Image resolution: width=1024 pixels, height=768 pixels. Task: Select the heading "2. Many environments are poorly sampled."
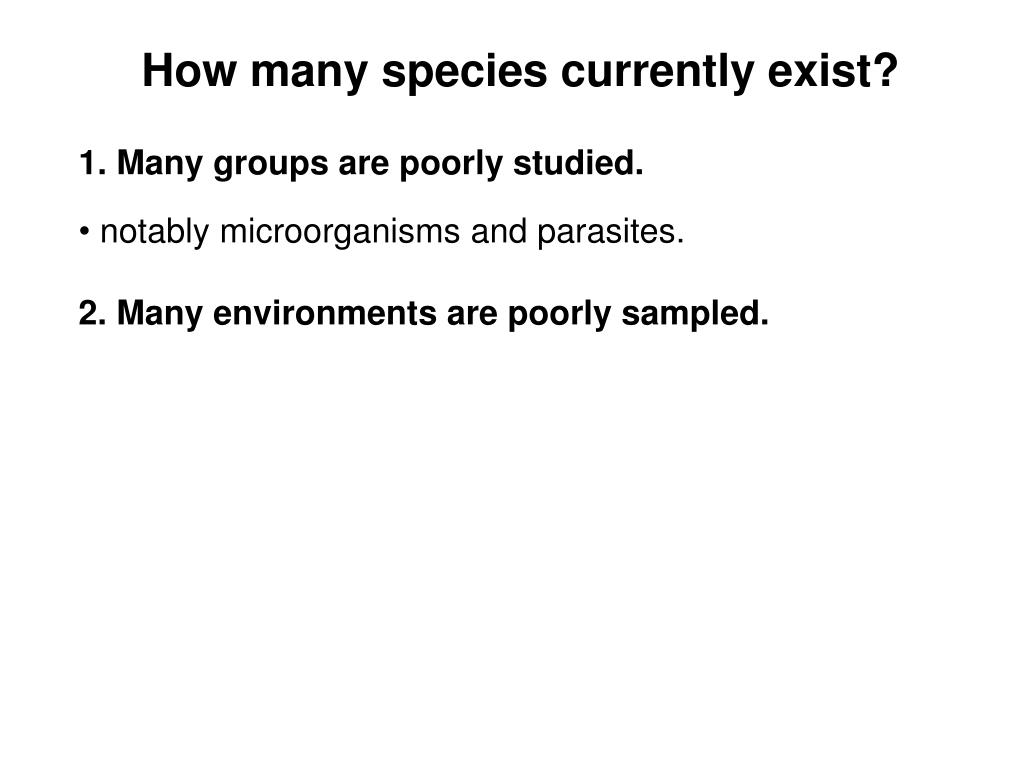pos(424,314)
